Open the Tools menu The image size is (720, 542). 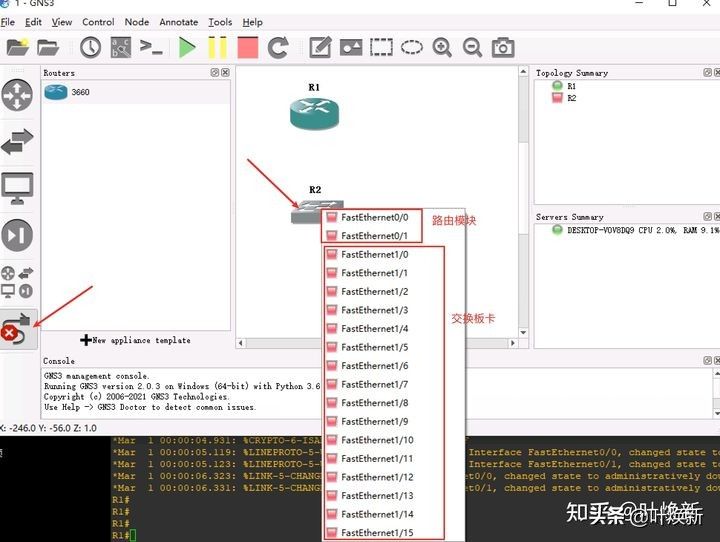pos(220,22)
